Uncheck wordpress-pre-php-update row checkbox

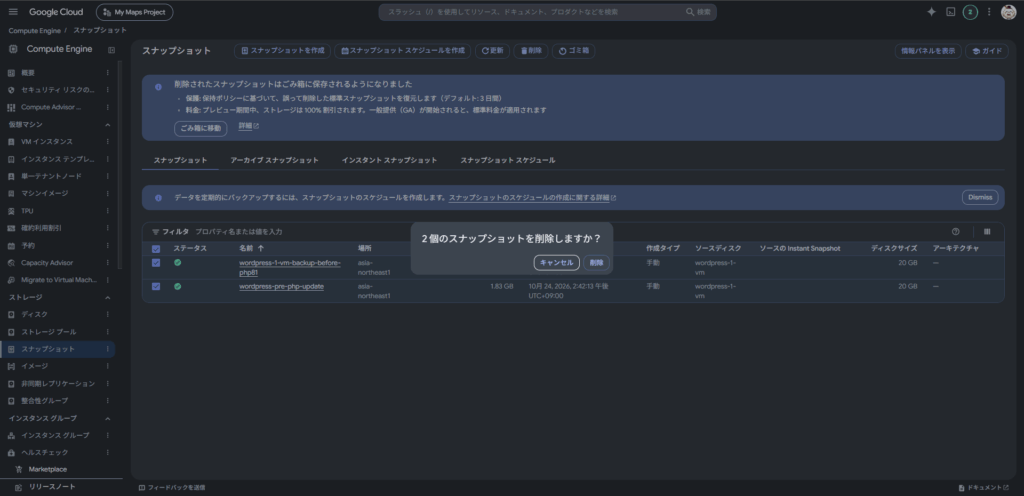tap(155, 287)
